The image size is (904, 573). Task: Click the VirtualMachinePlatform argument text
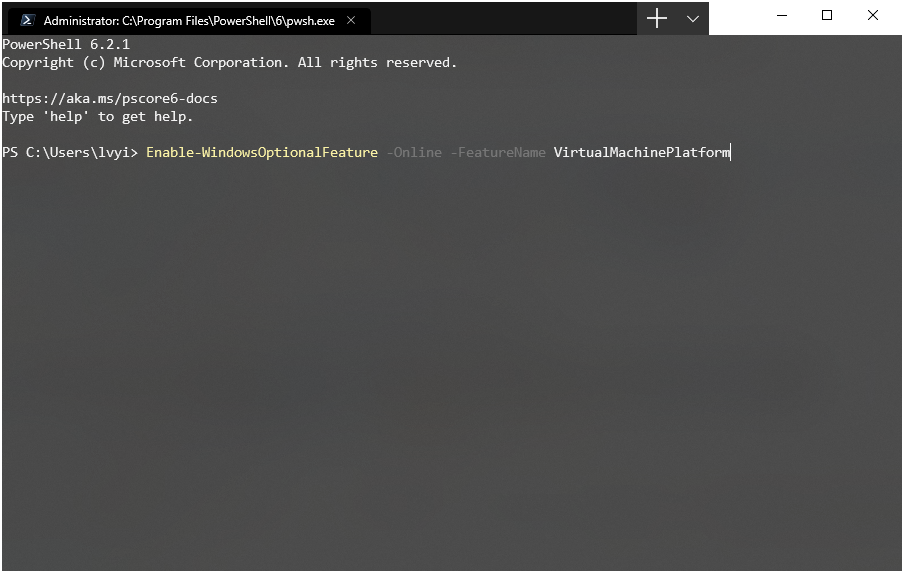[642, 152]
